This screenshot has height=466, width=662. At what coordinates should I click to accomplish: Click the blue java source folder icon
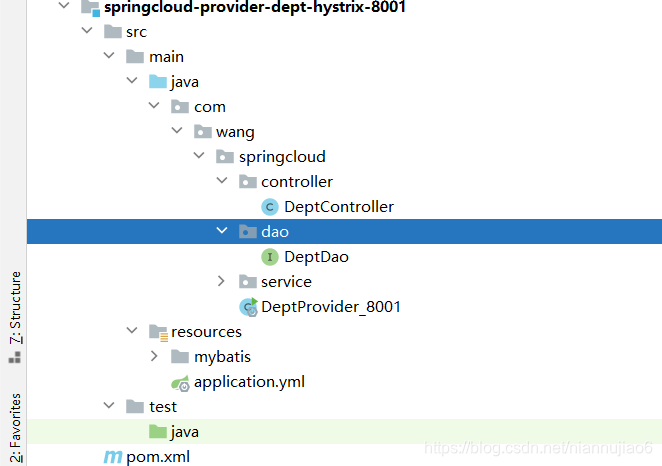(x=158, y=81)
